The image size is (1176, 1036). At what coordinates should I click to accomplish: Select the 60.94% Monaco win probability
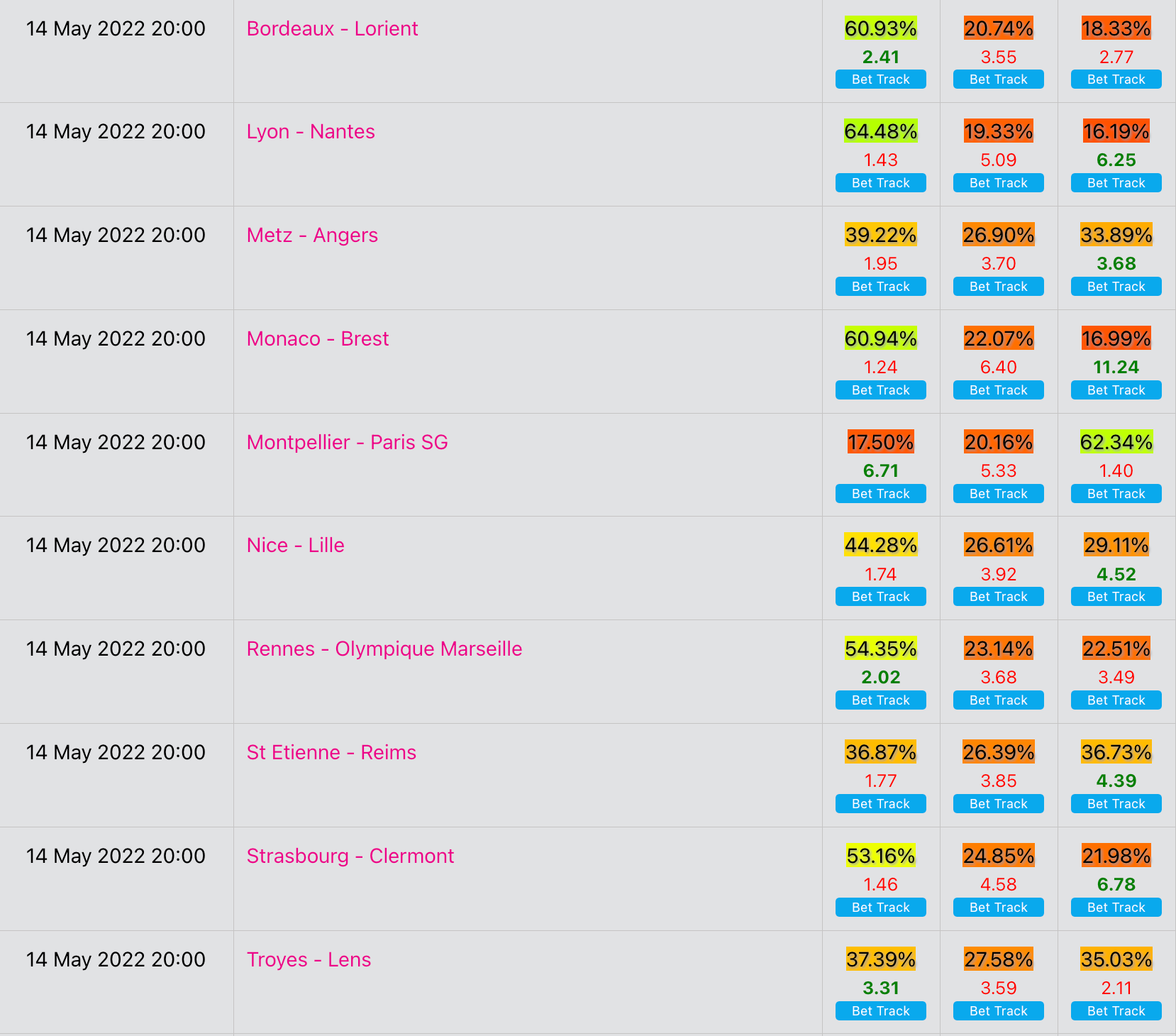881,338
